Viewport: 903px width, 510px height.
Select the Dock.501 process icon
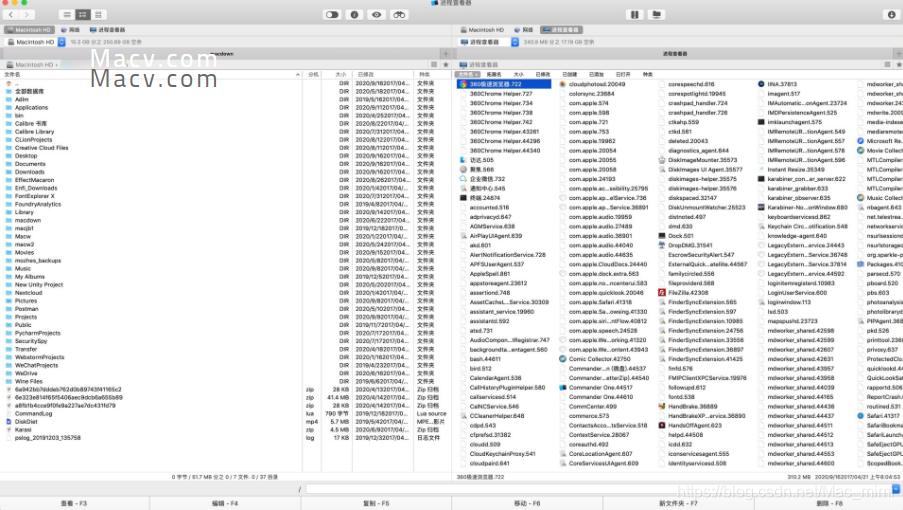click(662, 236)
